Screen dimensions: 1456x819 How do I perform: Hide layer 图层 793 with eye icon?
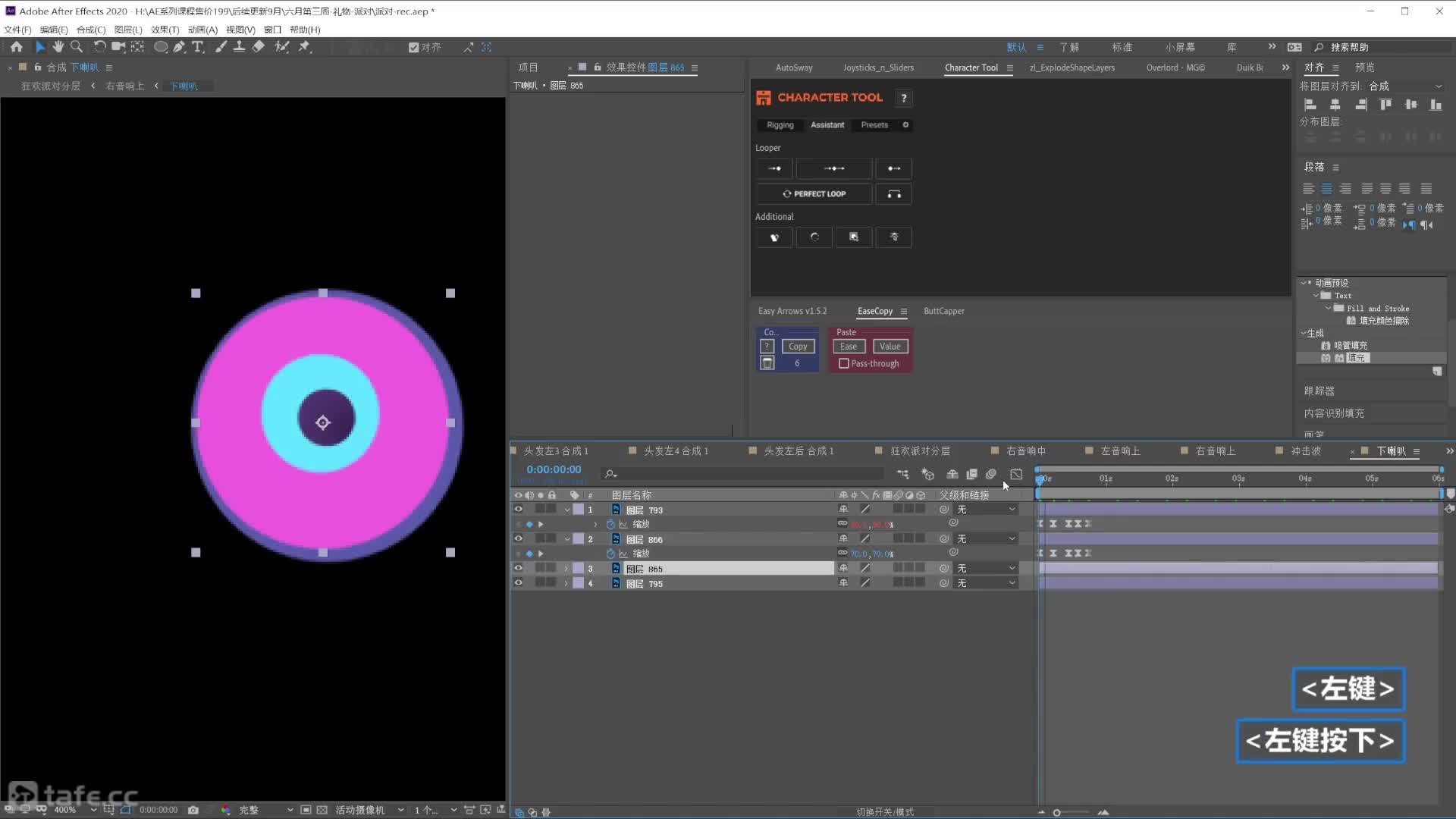519,510
